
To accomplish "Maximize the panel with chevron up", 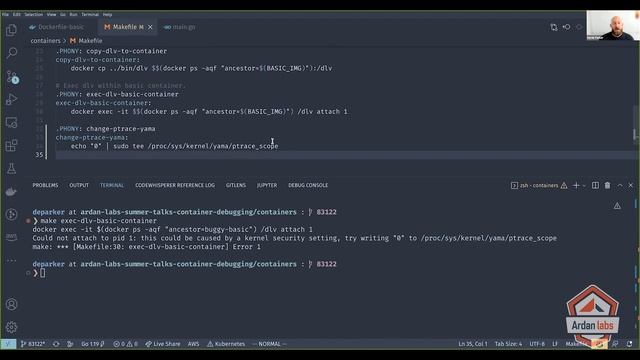I will click(620, 185).
